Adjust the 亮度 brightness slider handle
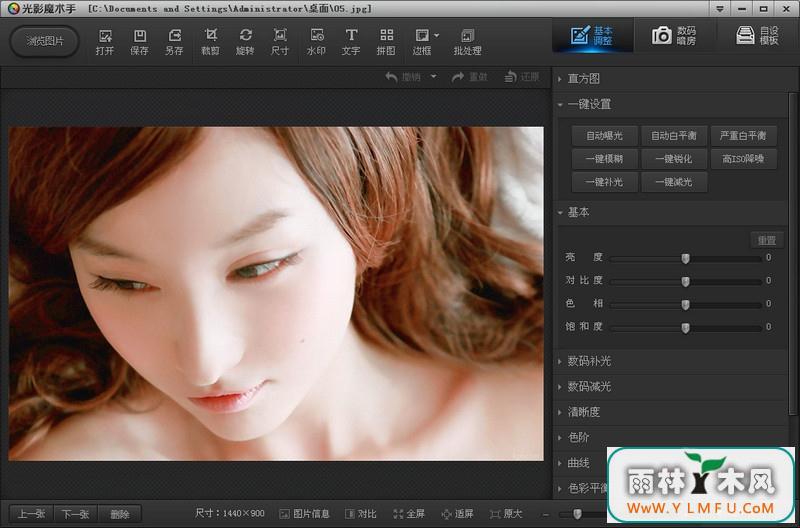Viewport: 800px width, 528px height. click(x=685, y=259)
